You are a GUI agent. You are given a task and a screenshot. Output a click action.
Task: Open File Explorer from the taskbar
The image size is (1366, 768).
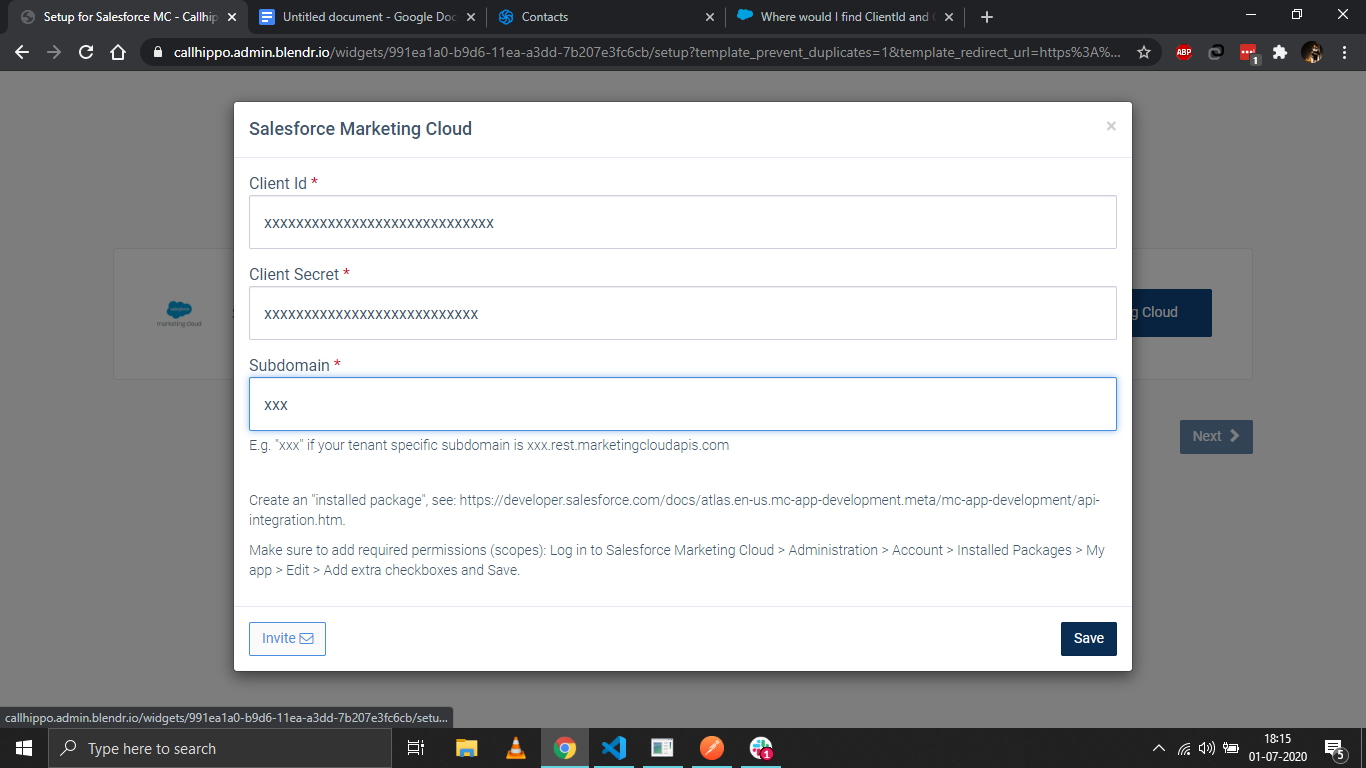[467, 748]
